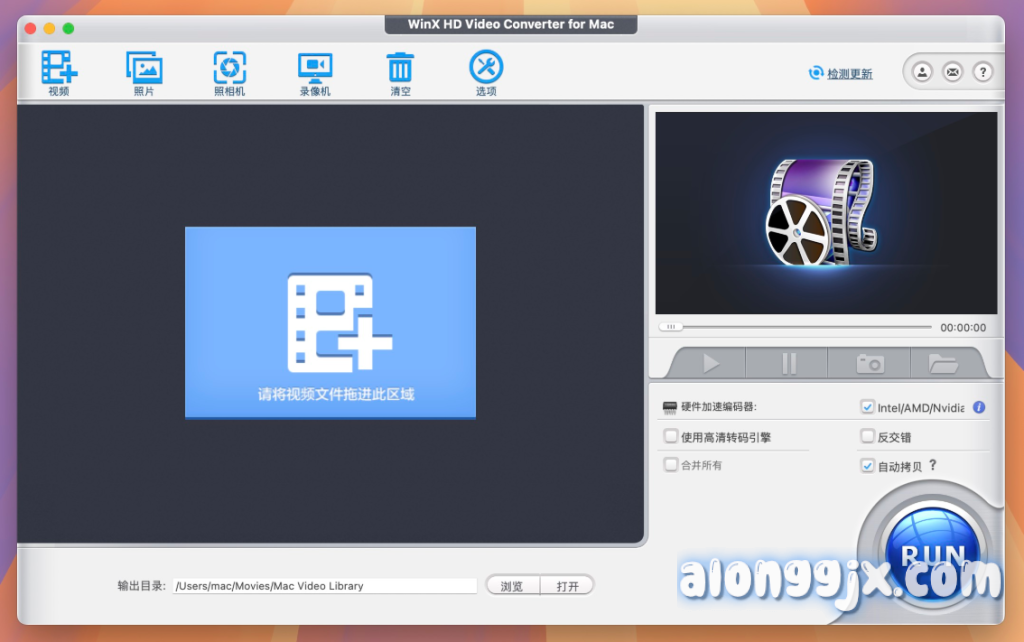Disable Intel/AMD/Nvidia hardware acceleration checkbox
This screenshot has width=1024, height=642.
(868, 407)
